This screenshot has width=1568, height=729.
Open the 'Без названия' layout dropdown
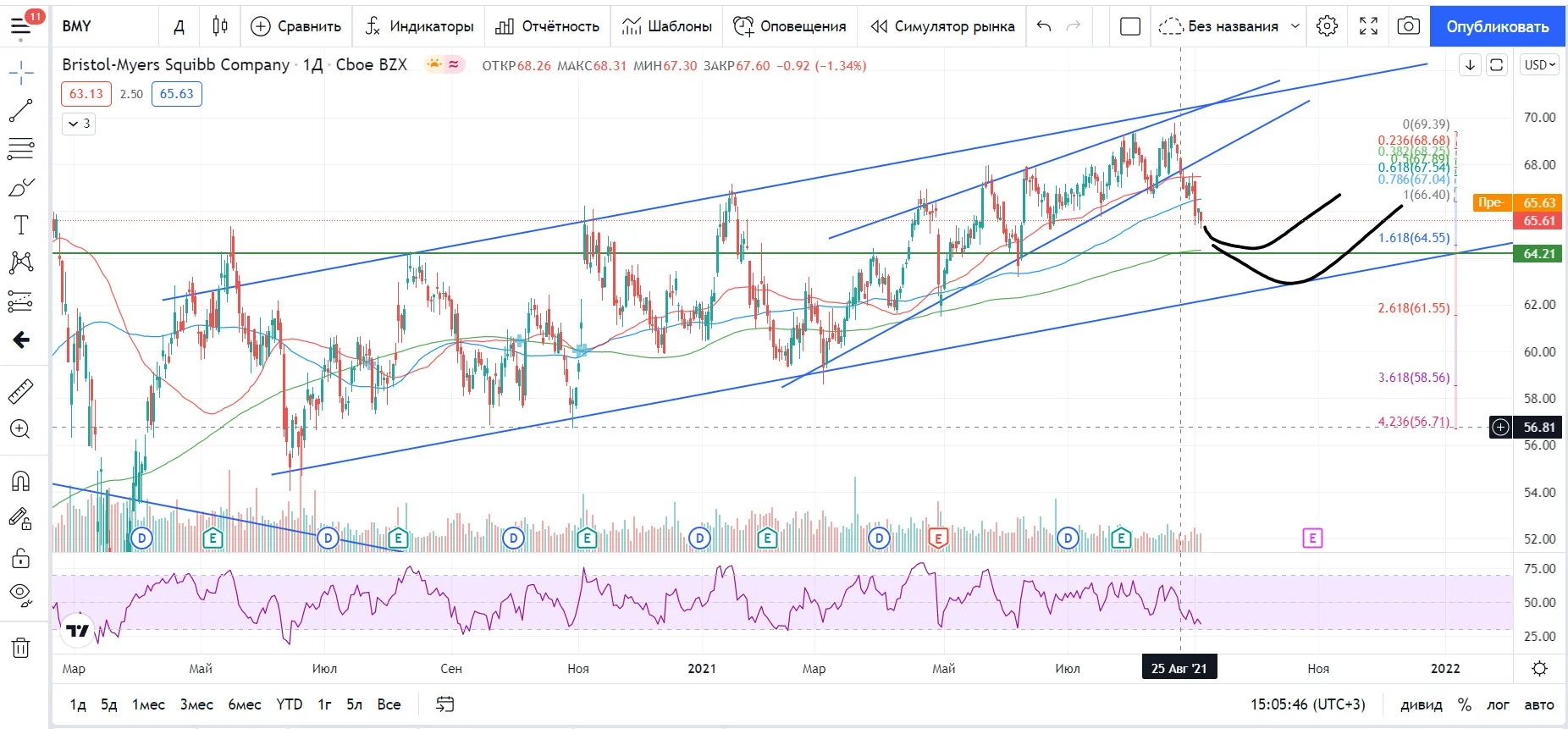[x=1229, y=26]
